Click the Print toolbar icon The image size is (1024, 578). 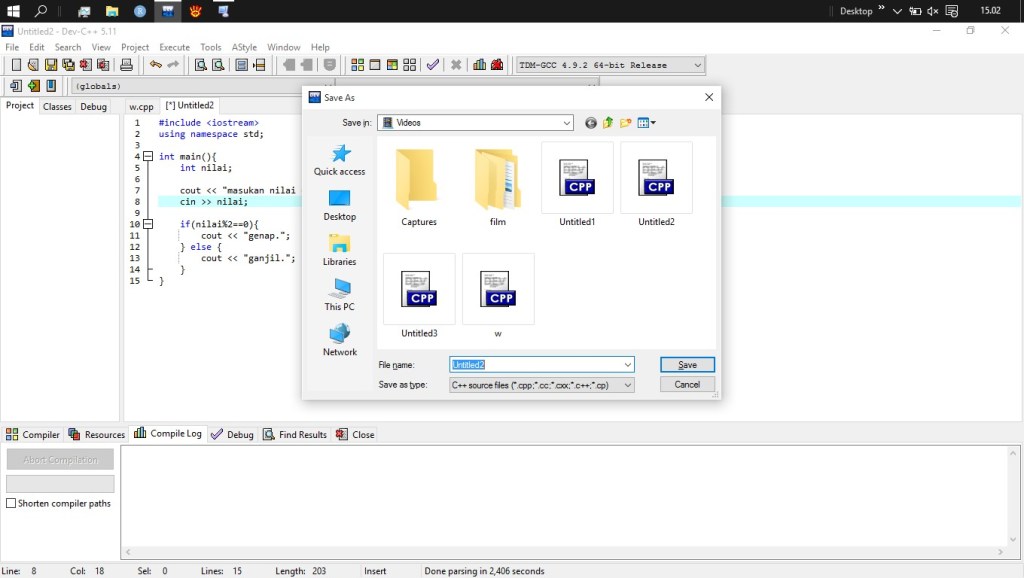tap(126, 65)
